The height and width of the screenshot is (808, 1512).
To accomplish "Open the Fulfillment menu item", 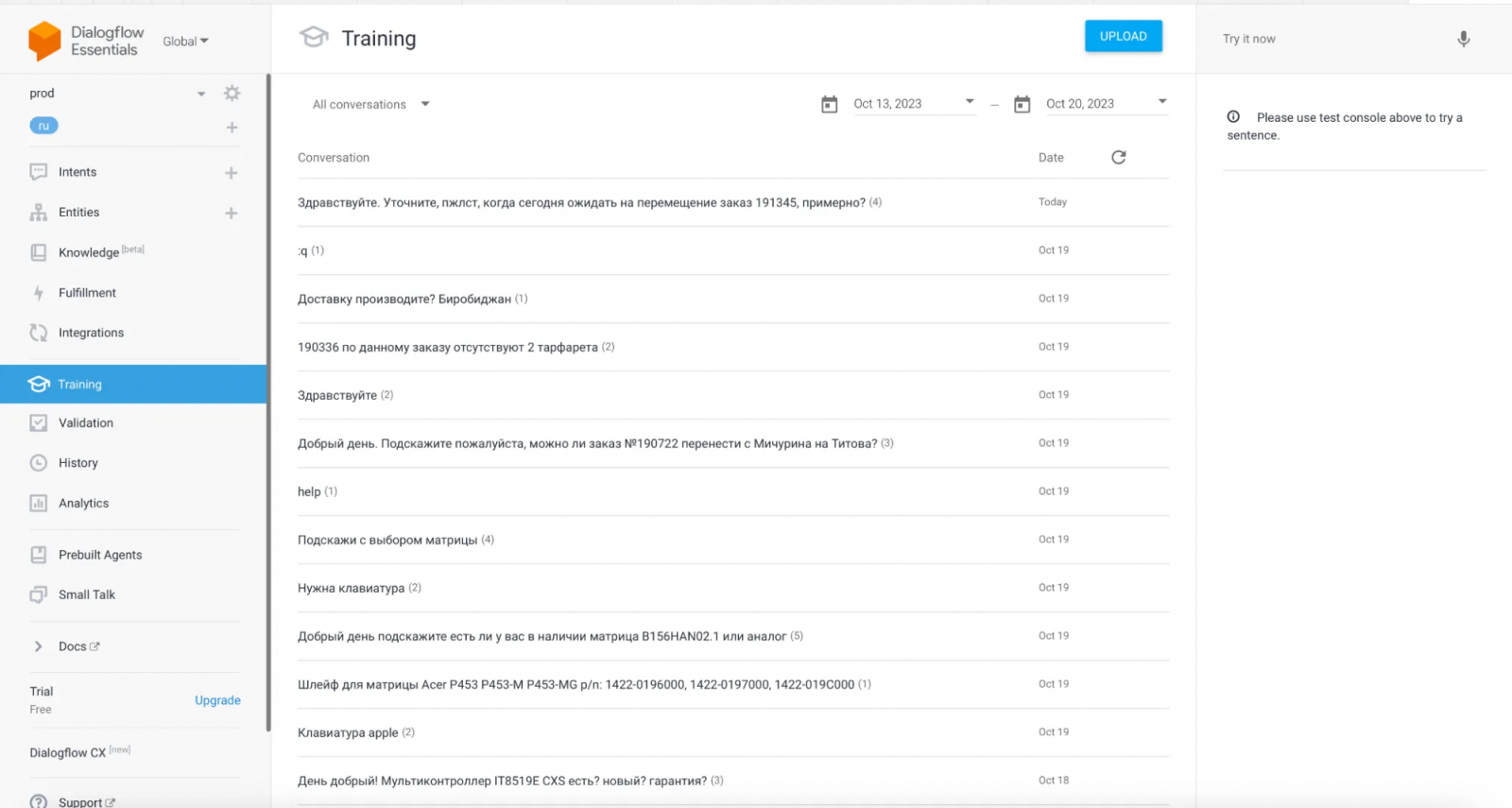I will tap(87, 293).
